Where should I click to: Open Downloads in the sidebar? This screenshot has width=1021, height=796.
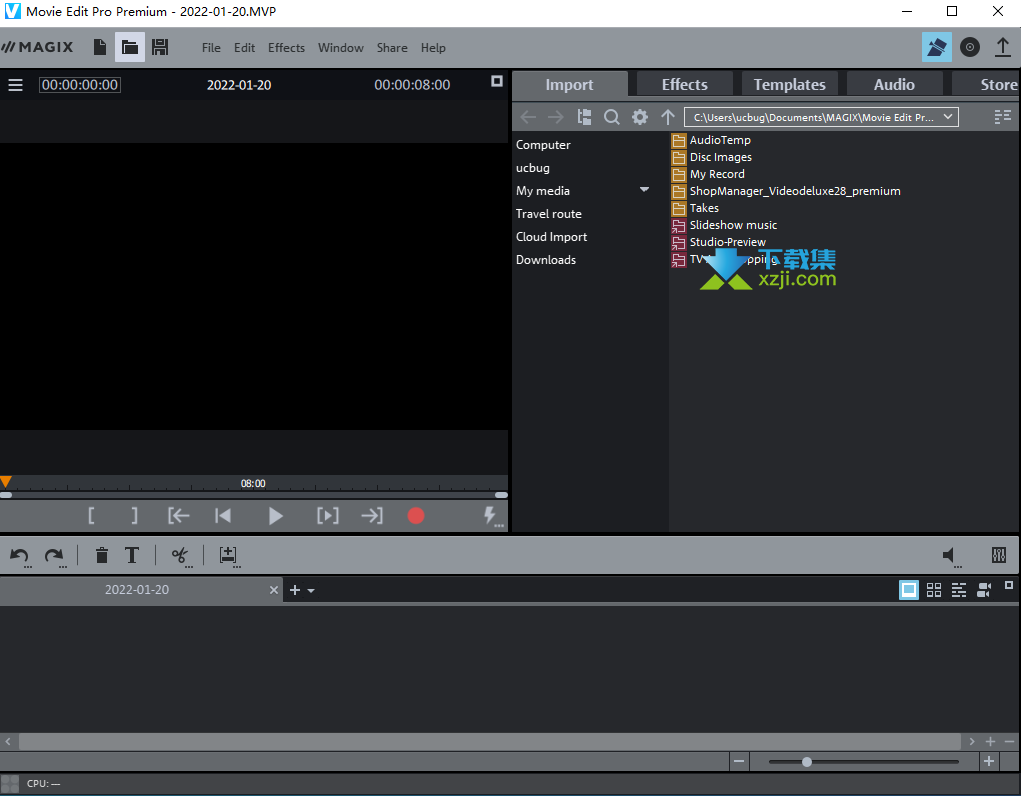pyautogui.click(x=546, y=259)
